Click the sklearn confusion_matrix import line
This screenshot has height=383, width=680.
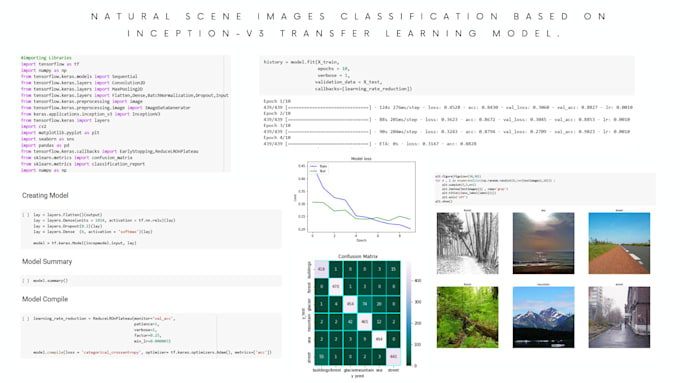tap(76, 157)
